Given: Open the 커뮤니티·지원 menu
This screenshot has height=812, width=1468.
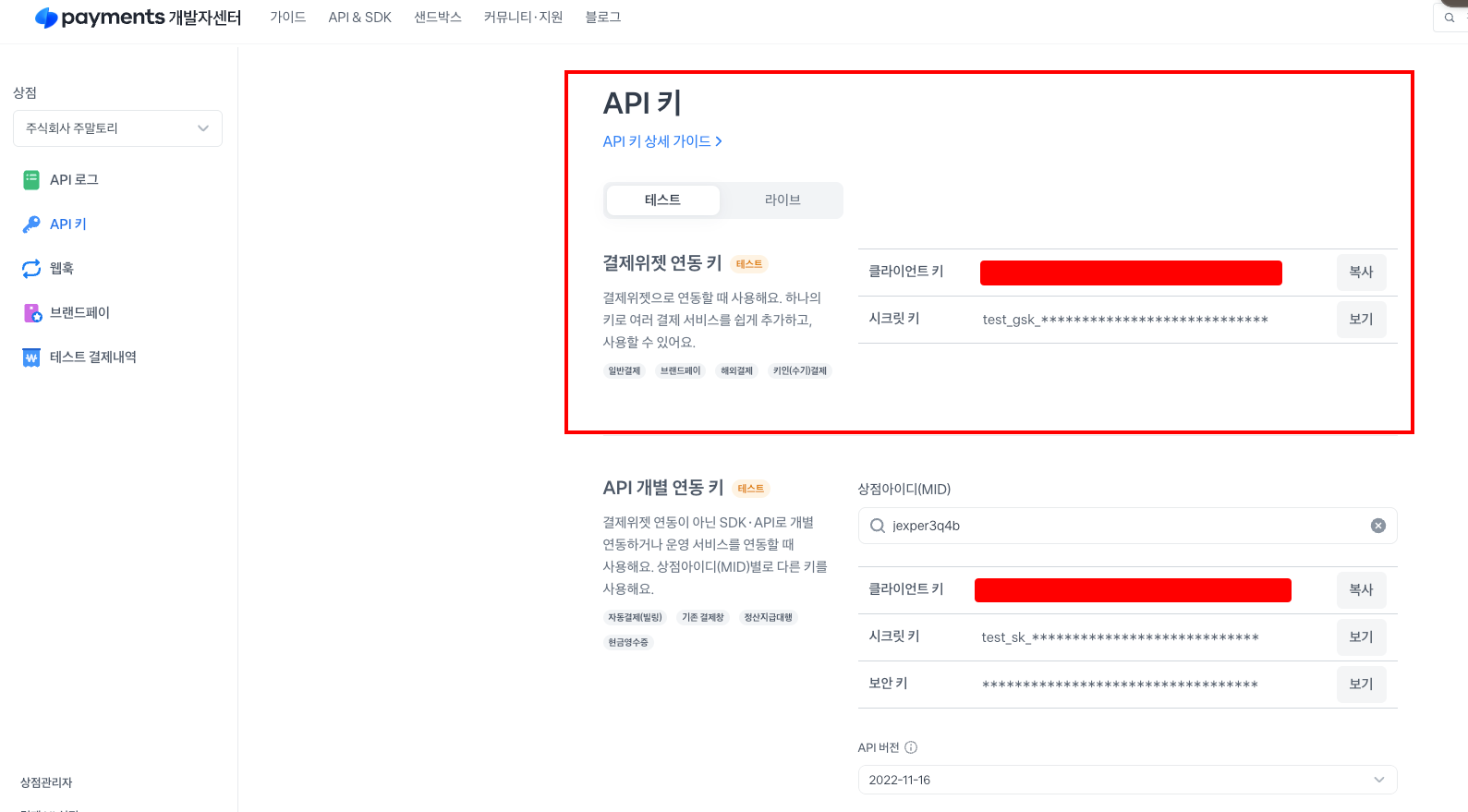Looking at the screenshot, I should (x=523, y=18).
